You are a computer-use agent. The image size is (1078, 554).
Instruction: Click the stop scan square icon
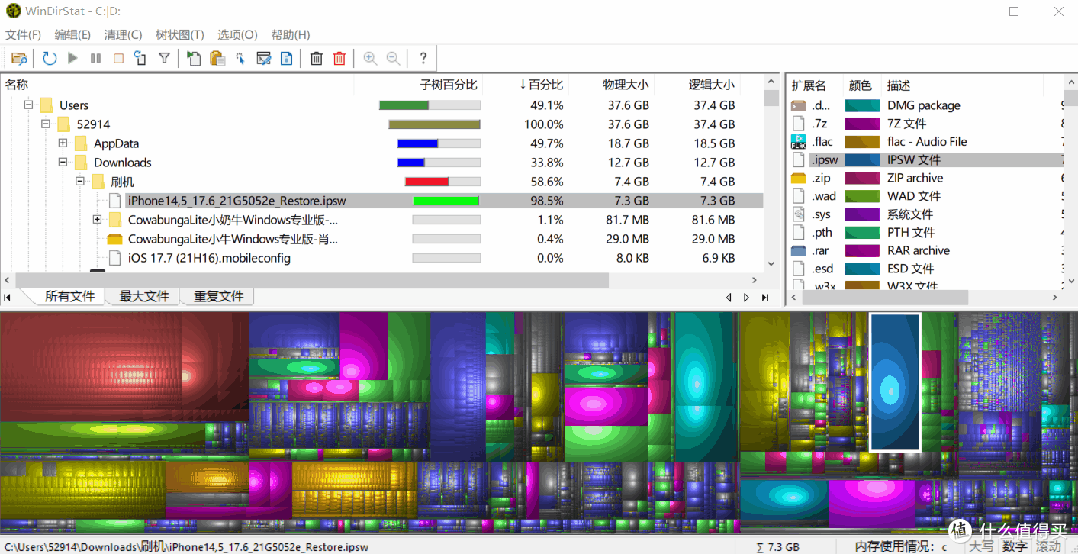[118, 58]
